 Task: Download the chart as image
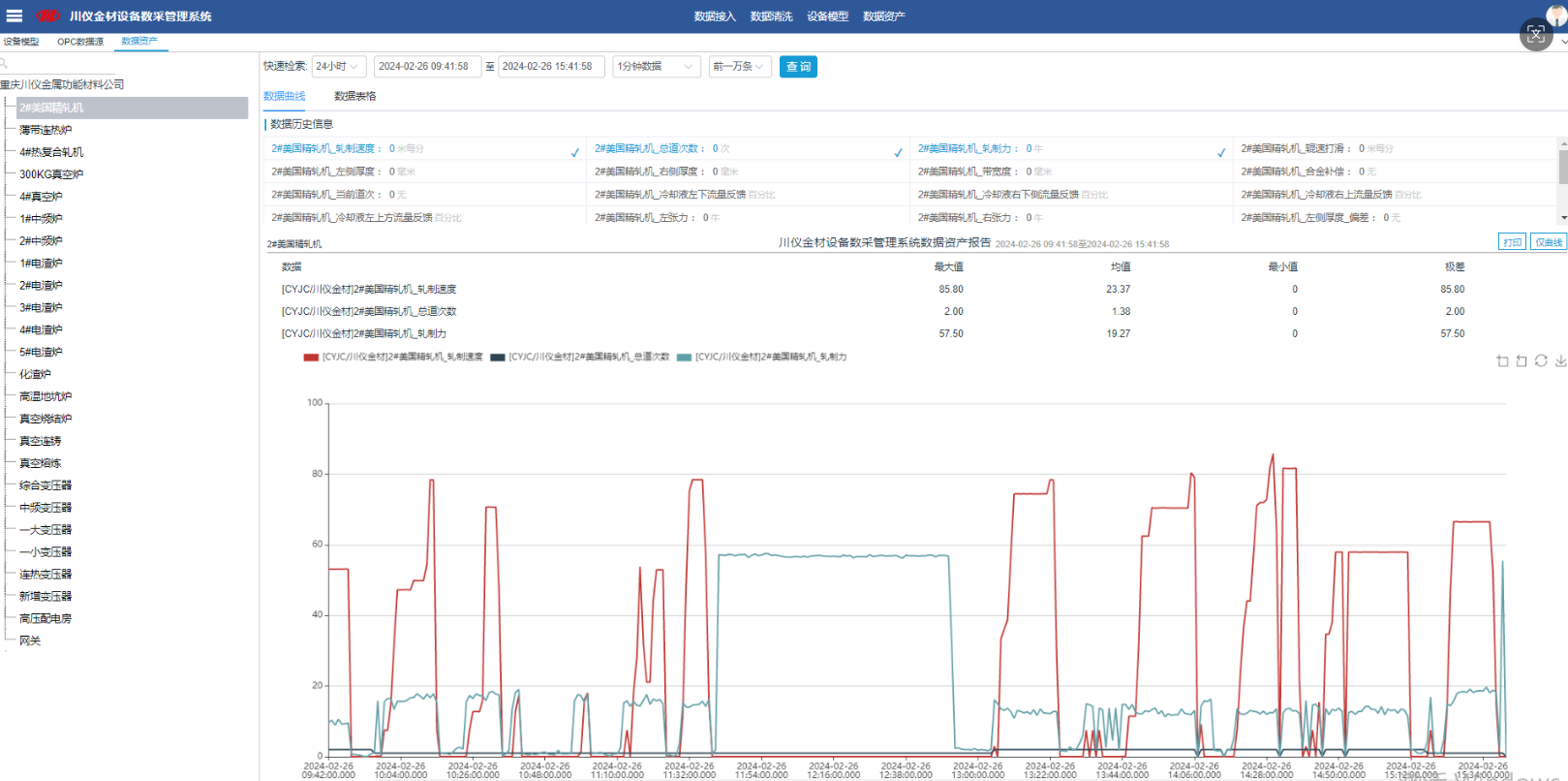(x=1560, y=361)
